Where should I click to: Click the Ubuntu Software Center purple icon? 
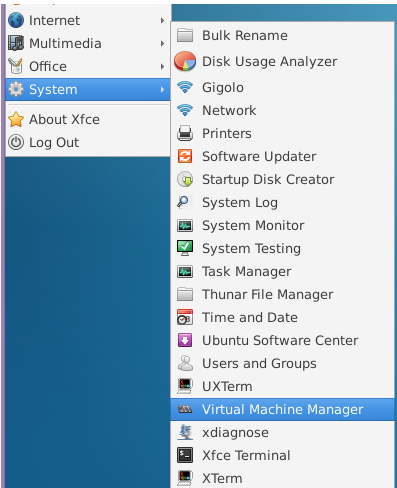tap(185, 340)
